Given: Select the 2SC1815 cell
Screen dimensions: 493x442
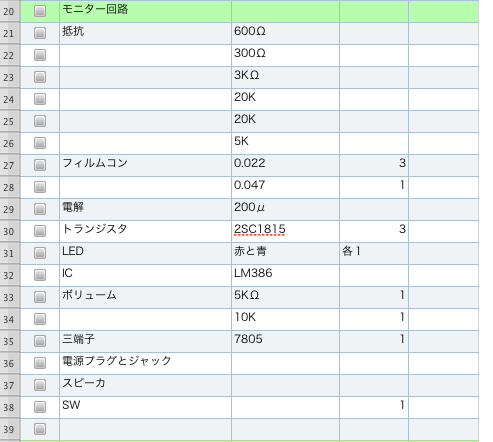Looking at the screenshot, I should pos(285,231).
